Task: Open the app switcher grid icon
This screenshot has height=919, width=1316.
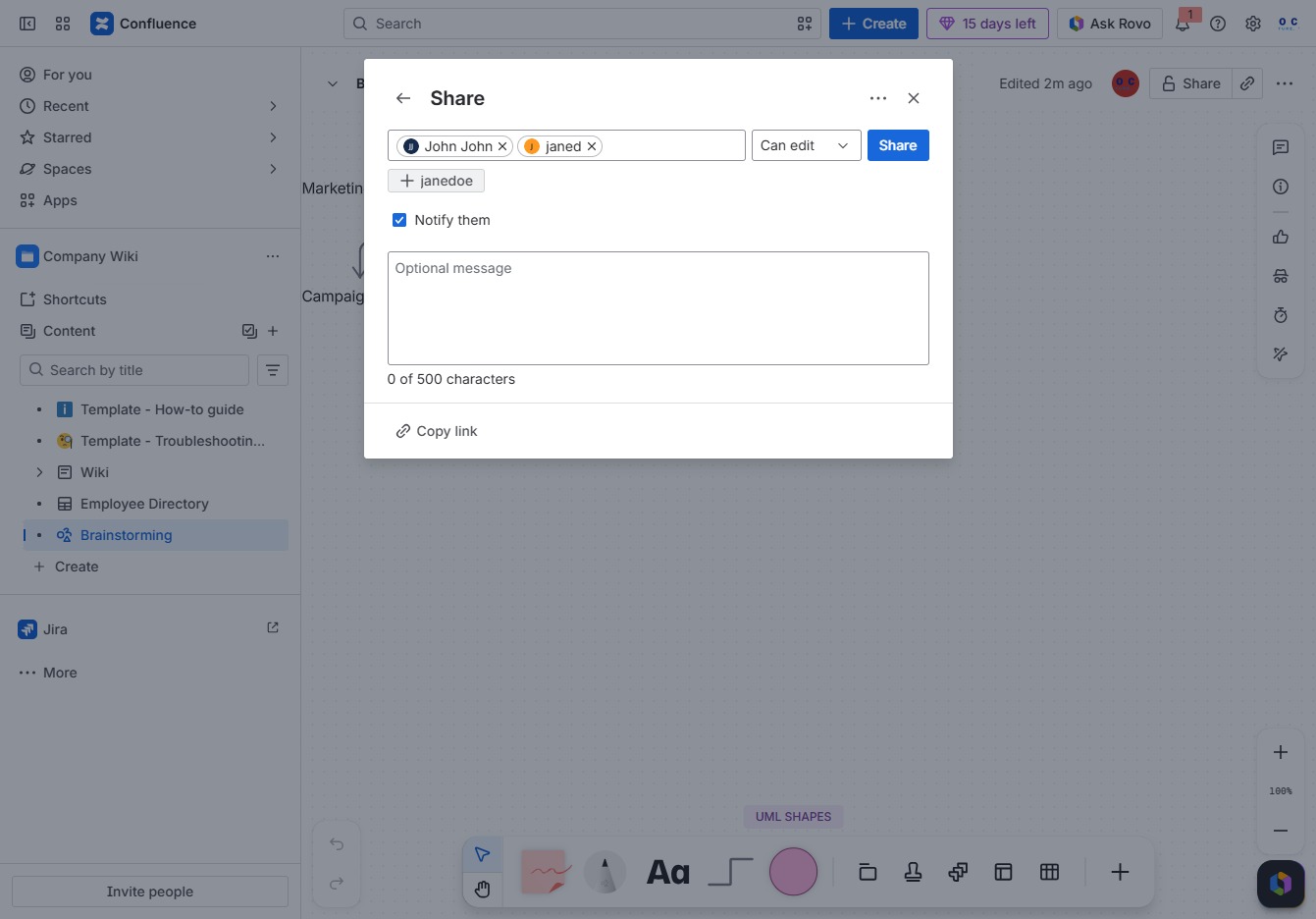Action: pos(63,24)
